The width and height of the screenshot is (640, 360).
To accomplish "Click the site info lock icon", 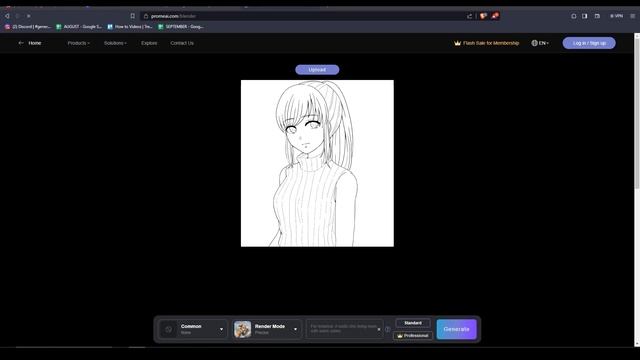I will coord(146,16).
